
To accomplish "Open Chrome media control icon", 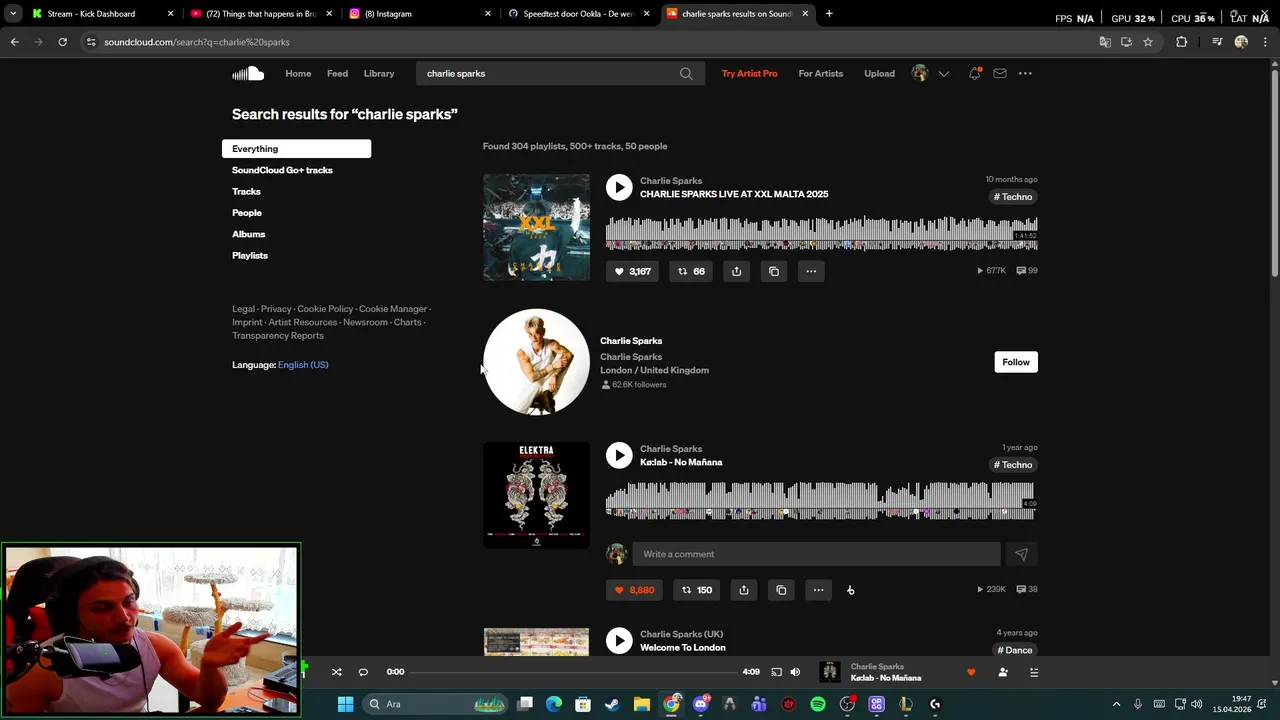I will (1217, 42).
